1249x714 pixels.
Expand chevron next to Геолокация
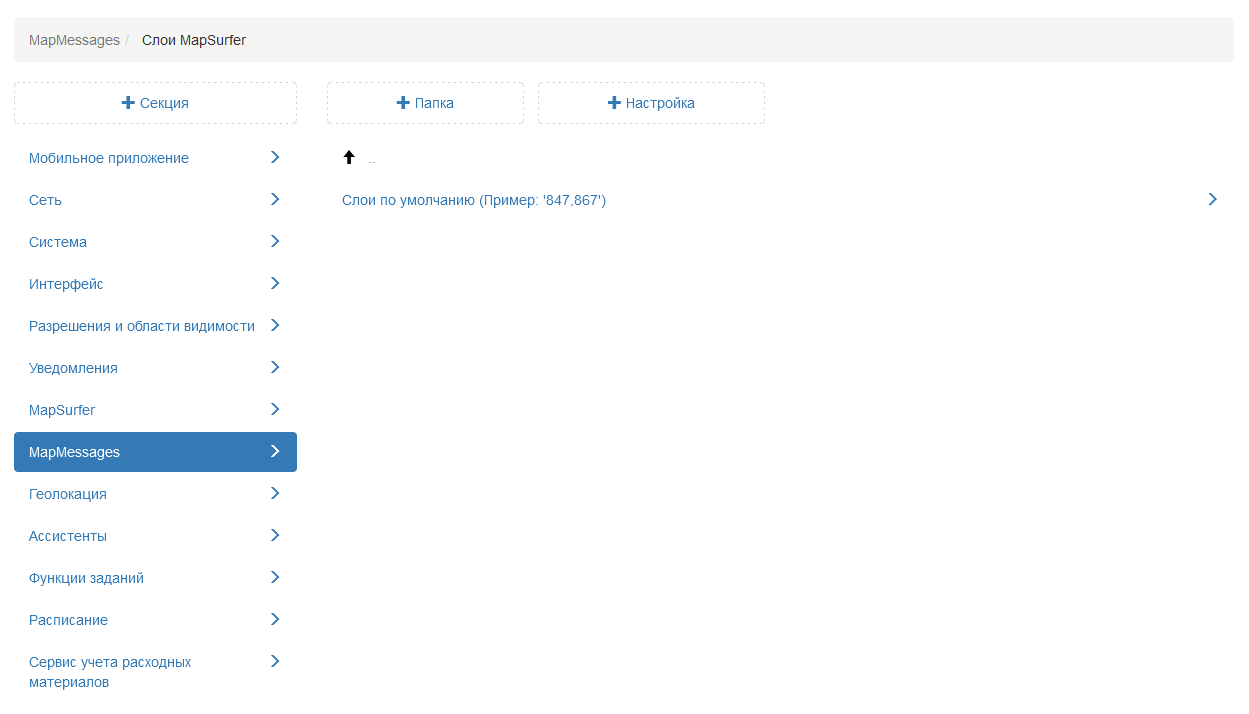[275, 493]
